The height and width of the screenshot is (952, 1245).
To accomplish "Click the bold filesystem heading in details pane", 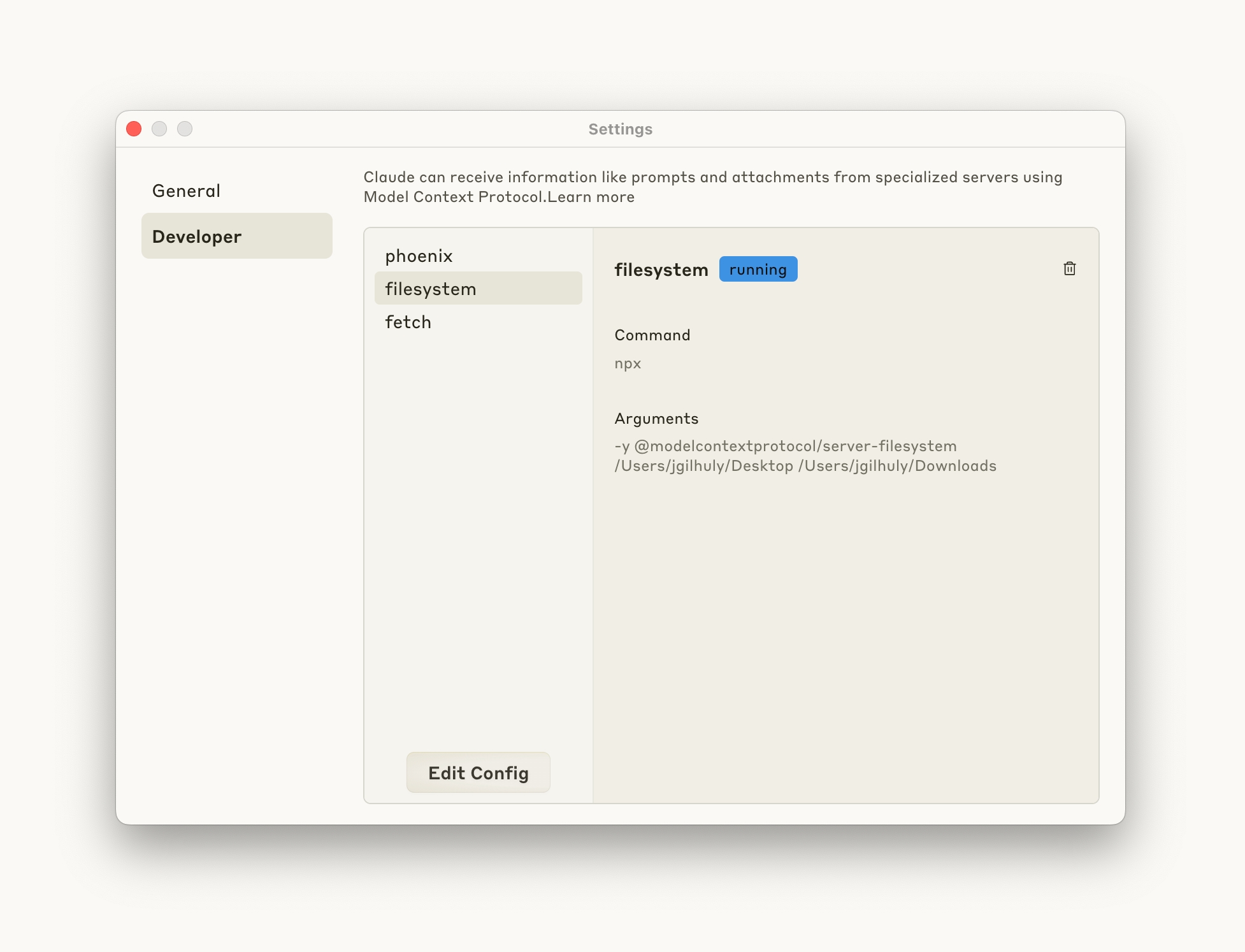I will pyautogui.click(x=661, y=270).
